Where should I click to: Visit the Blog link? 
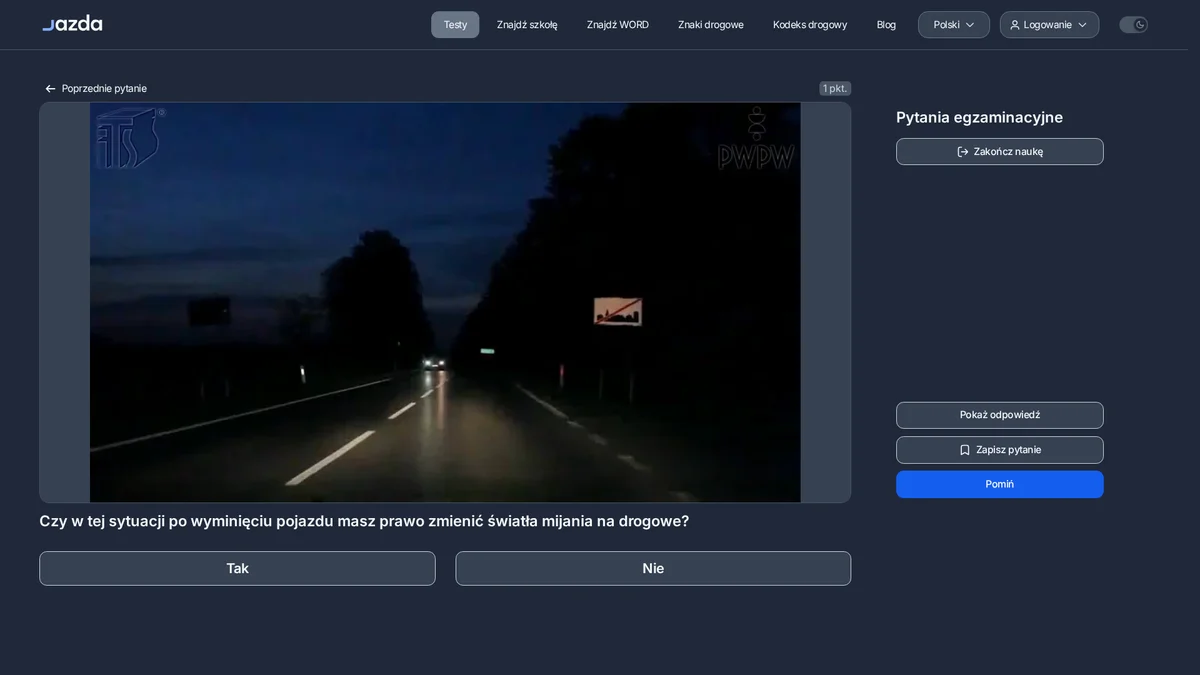886,25
